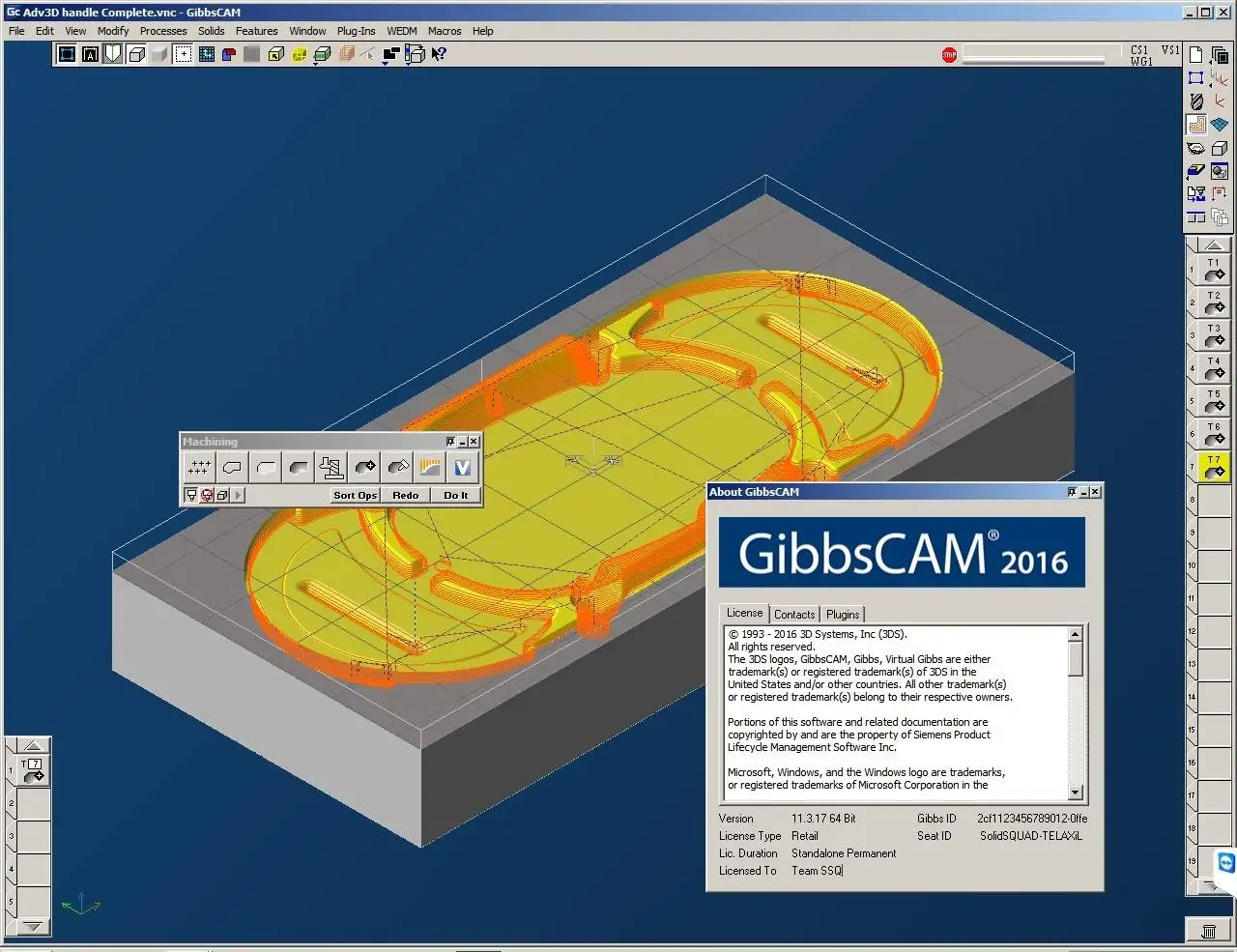
Task: Select the Holes machining process icon
Action: coord(199,468)
